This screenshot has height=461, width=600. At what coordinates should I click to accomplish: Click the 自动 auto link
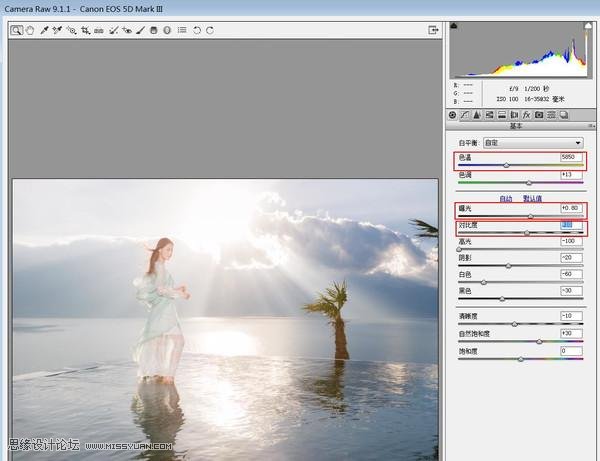coord(506,198)
